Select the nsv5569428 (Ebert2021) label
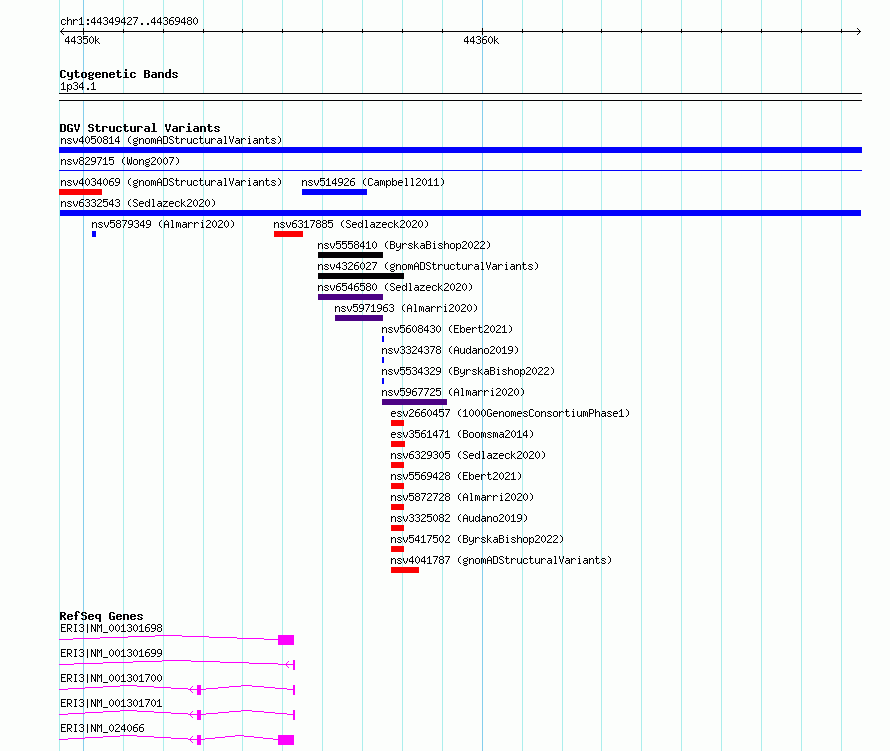 click(x=456, y=476)
